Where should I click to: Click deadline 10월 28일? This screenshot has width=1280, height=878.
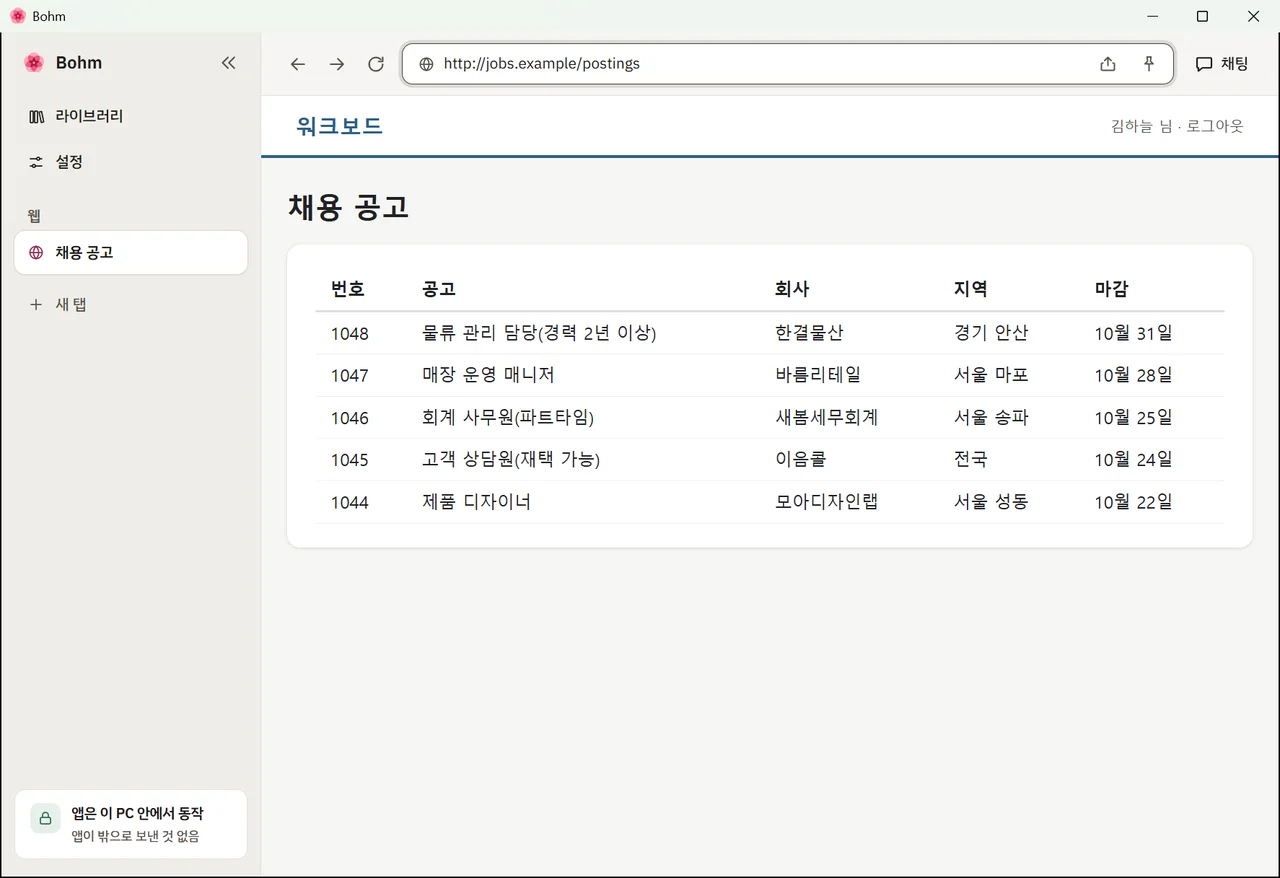pyautogui.click(x=1134, y=375)
